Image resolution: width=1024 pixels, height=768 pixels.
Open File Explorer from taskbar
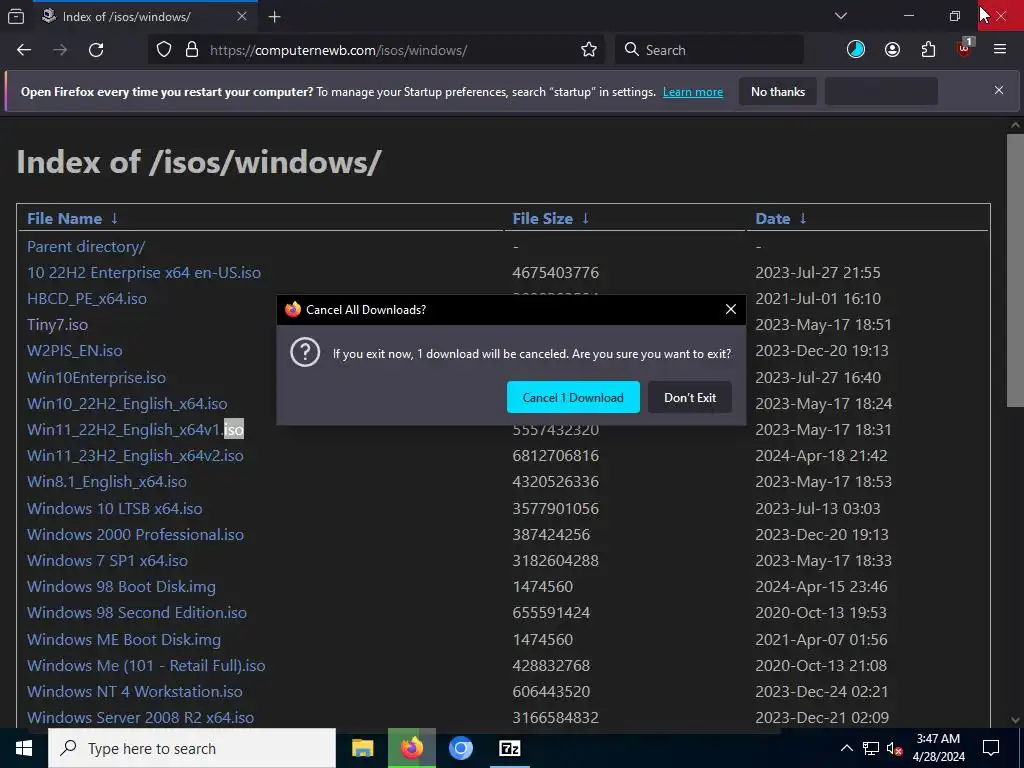pyautogui.click(x=362, y=748)
